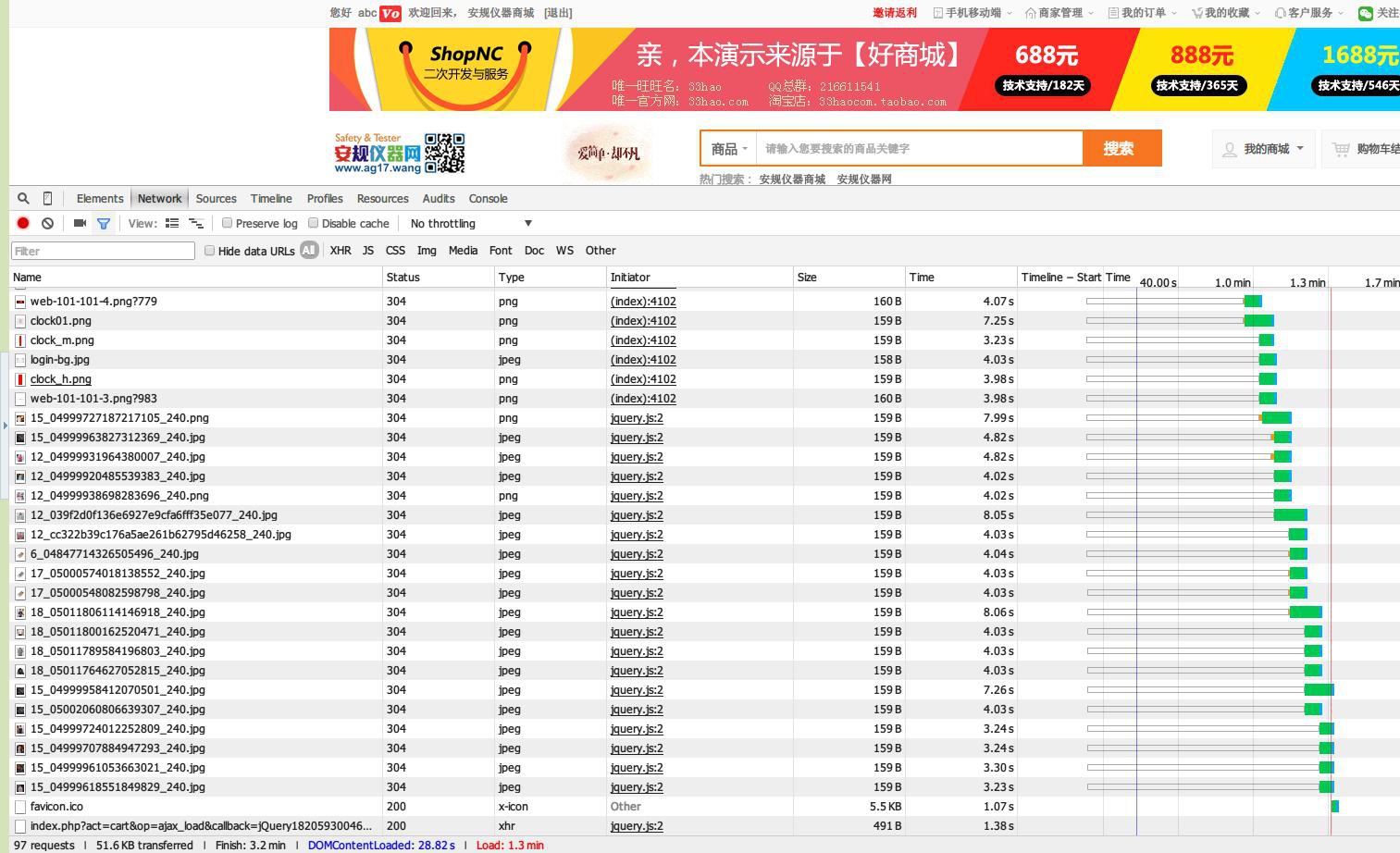Expand the 我的商城 dropdown
The image size is (1400, 853).
[1264, 149]
